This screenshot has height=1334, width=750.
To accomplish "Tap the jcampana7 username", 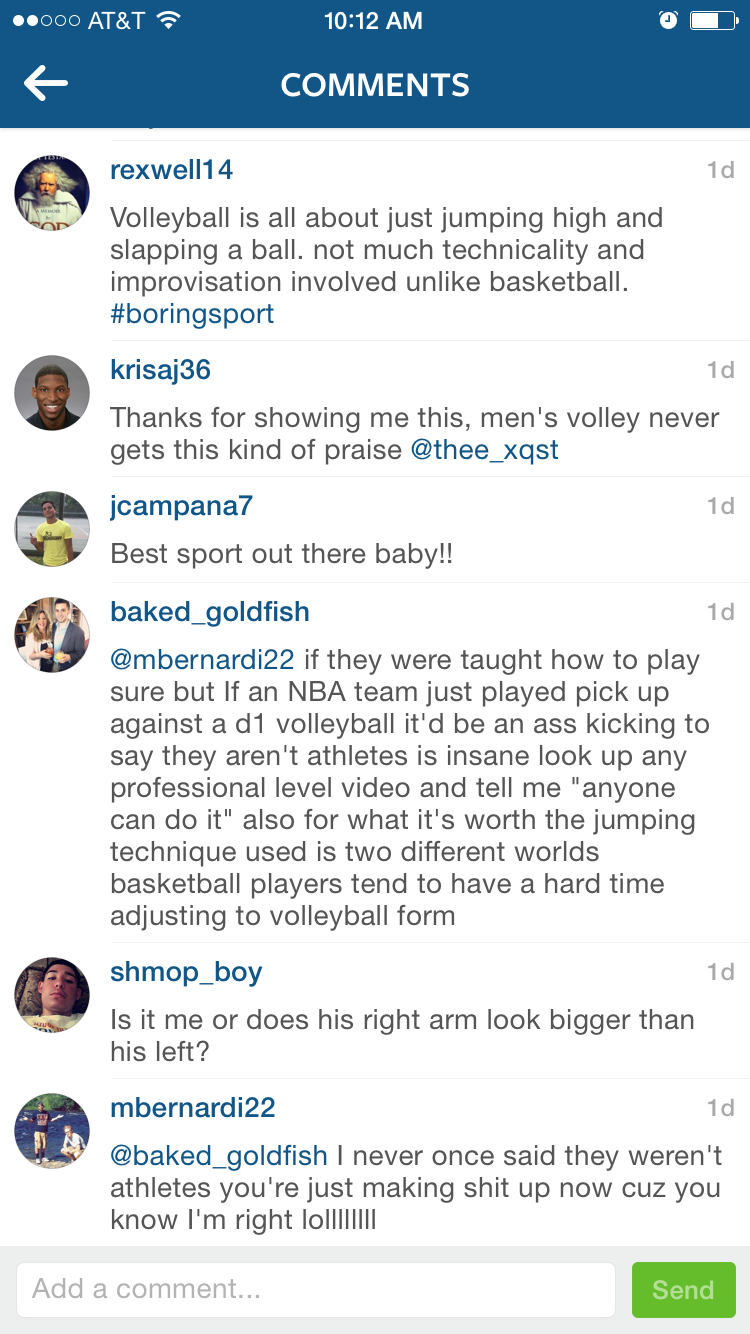I will [181, 506].
